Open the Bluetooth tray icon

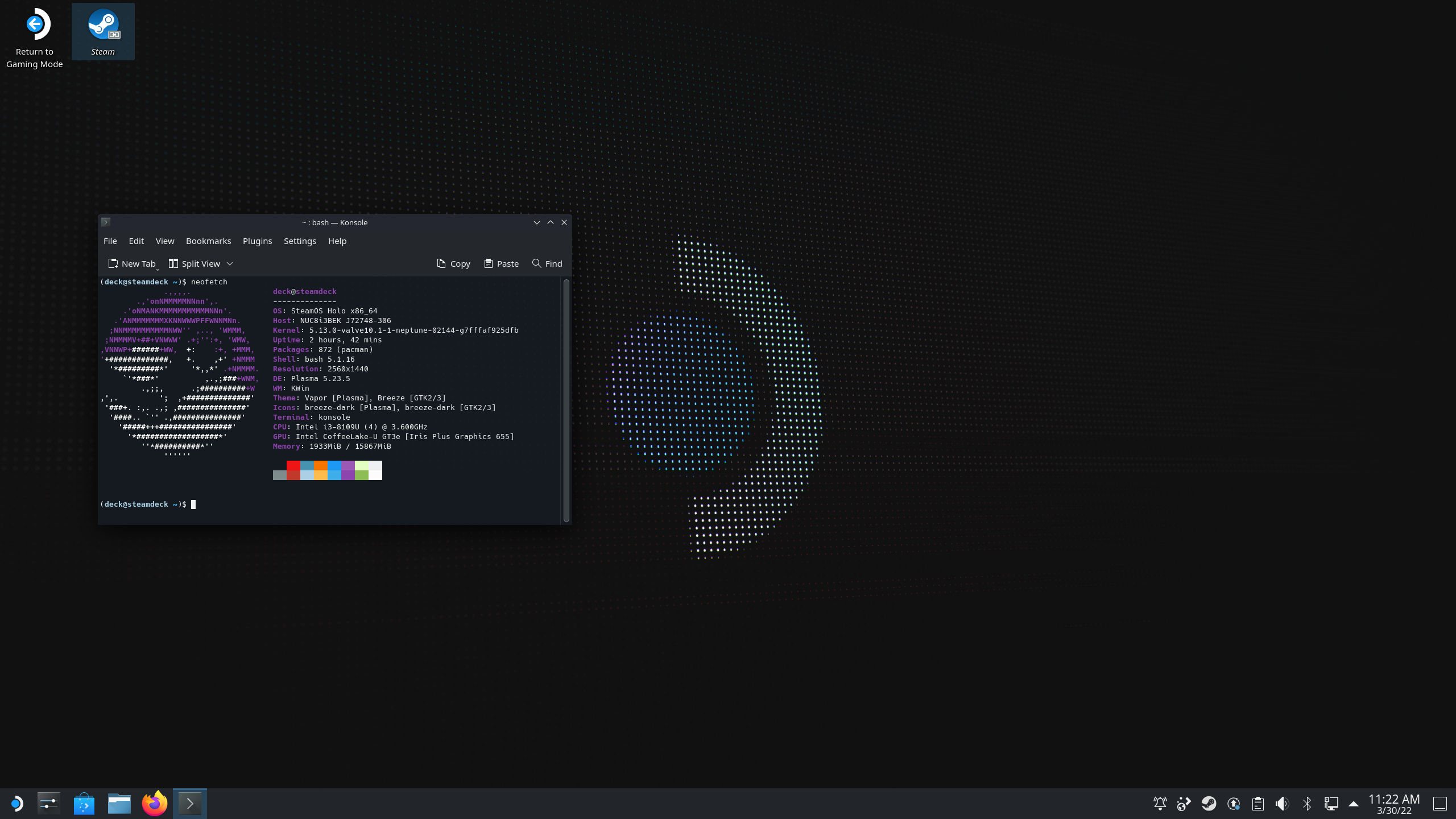[x=1307, y=804]
